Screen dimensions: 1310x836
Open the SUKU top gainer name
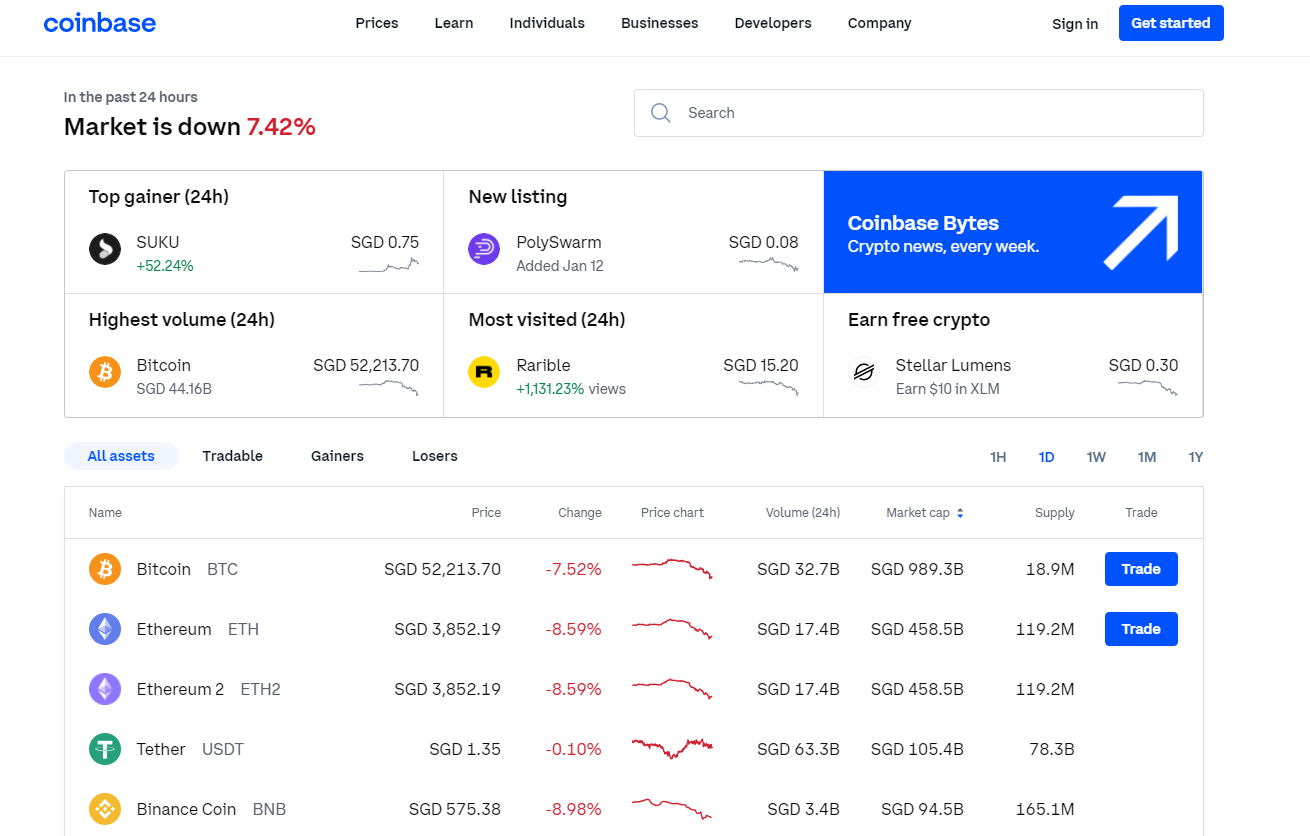(158, 242)
